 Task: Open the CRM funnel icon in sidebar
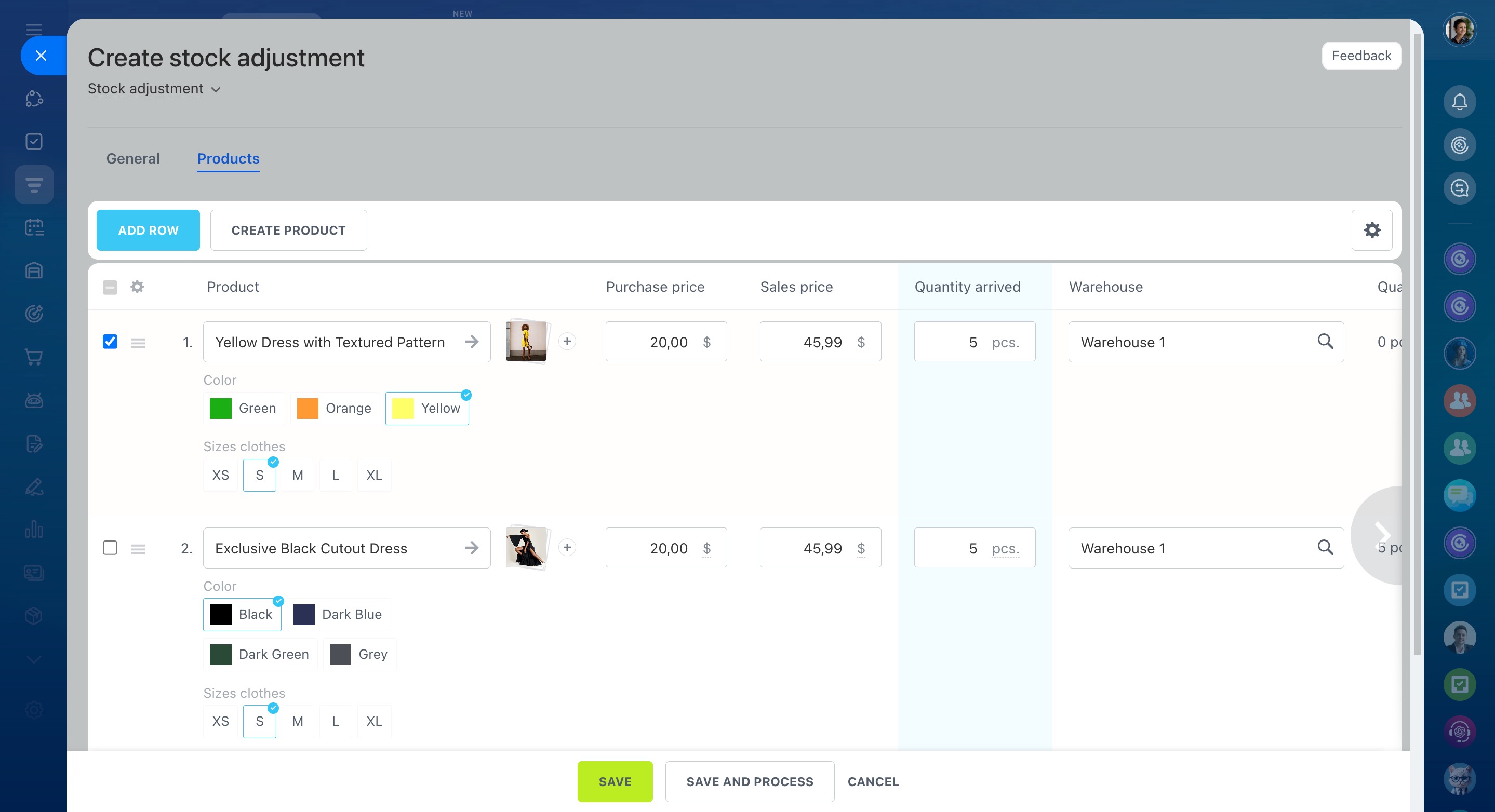(x=34, y=184)
